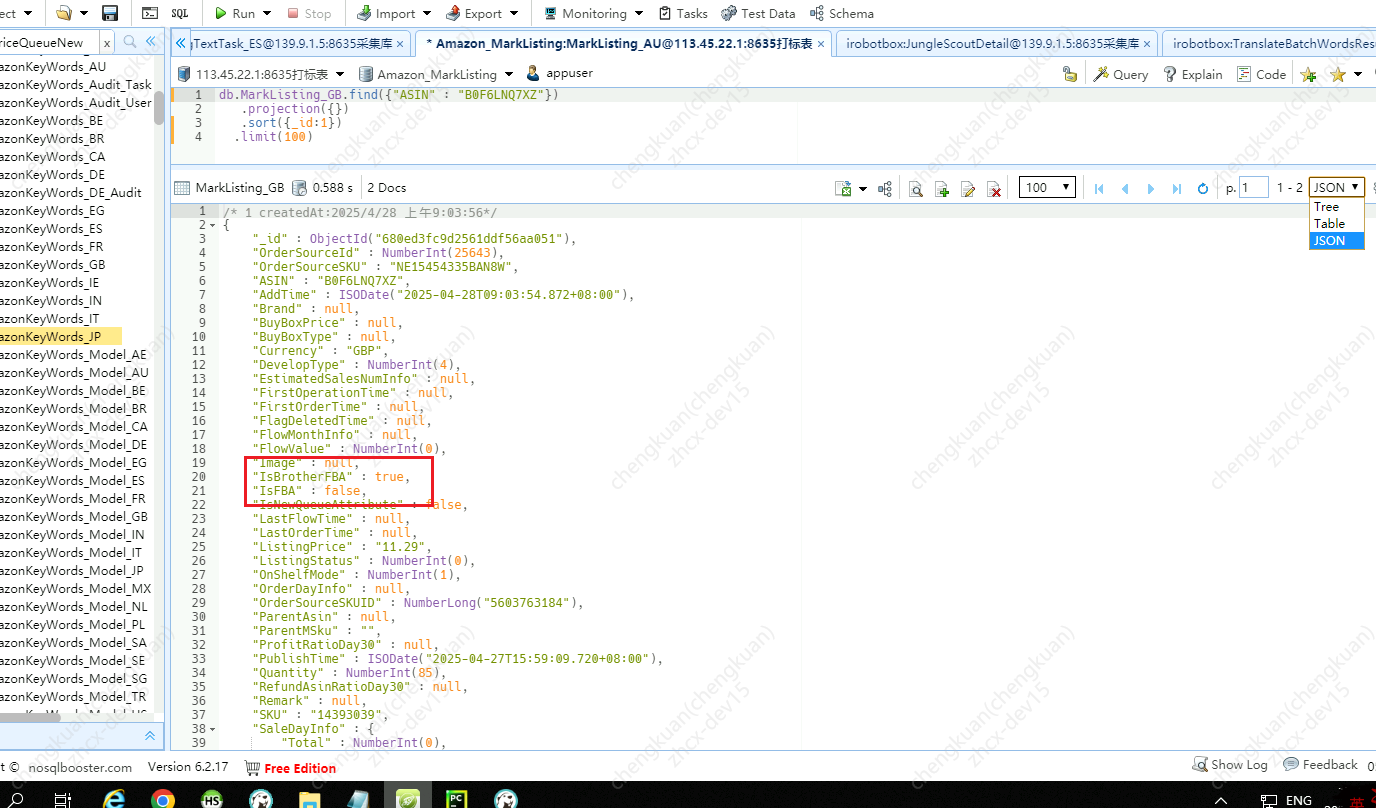1376x808 pixels.
Task: Add the query to favorites with the star-plus icon
Action: click(1308, 74)
